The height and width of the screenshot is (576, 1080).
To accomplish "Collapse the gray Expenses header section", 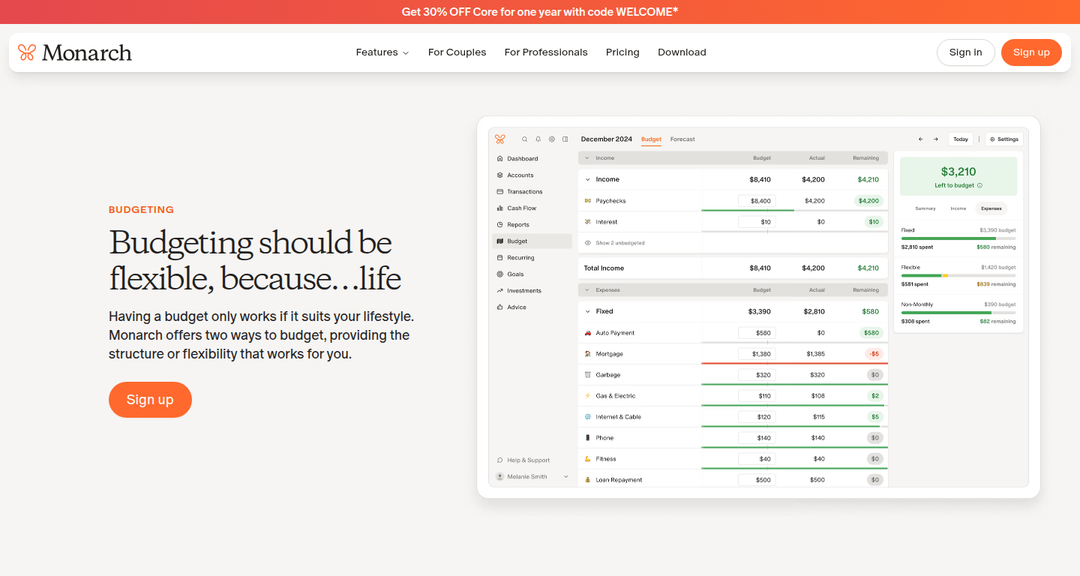I will 587,290.
